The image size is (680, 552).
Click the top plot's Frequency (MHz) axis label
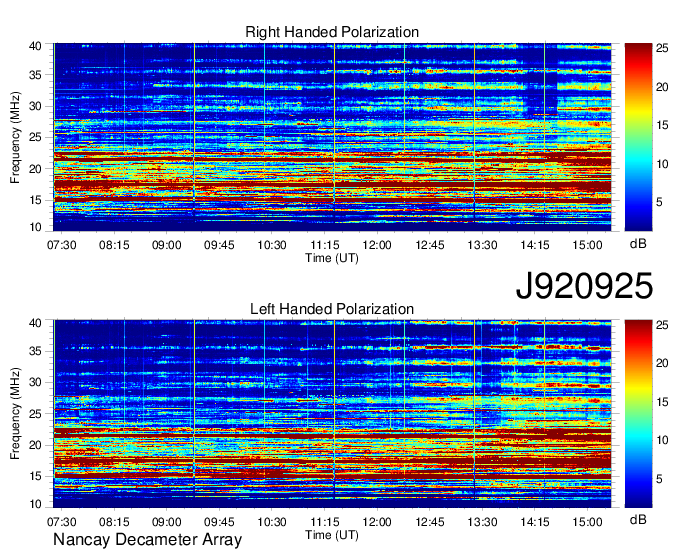[x=15, y=137]
